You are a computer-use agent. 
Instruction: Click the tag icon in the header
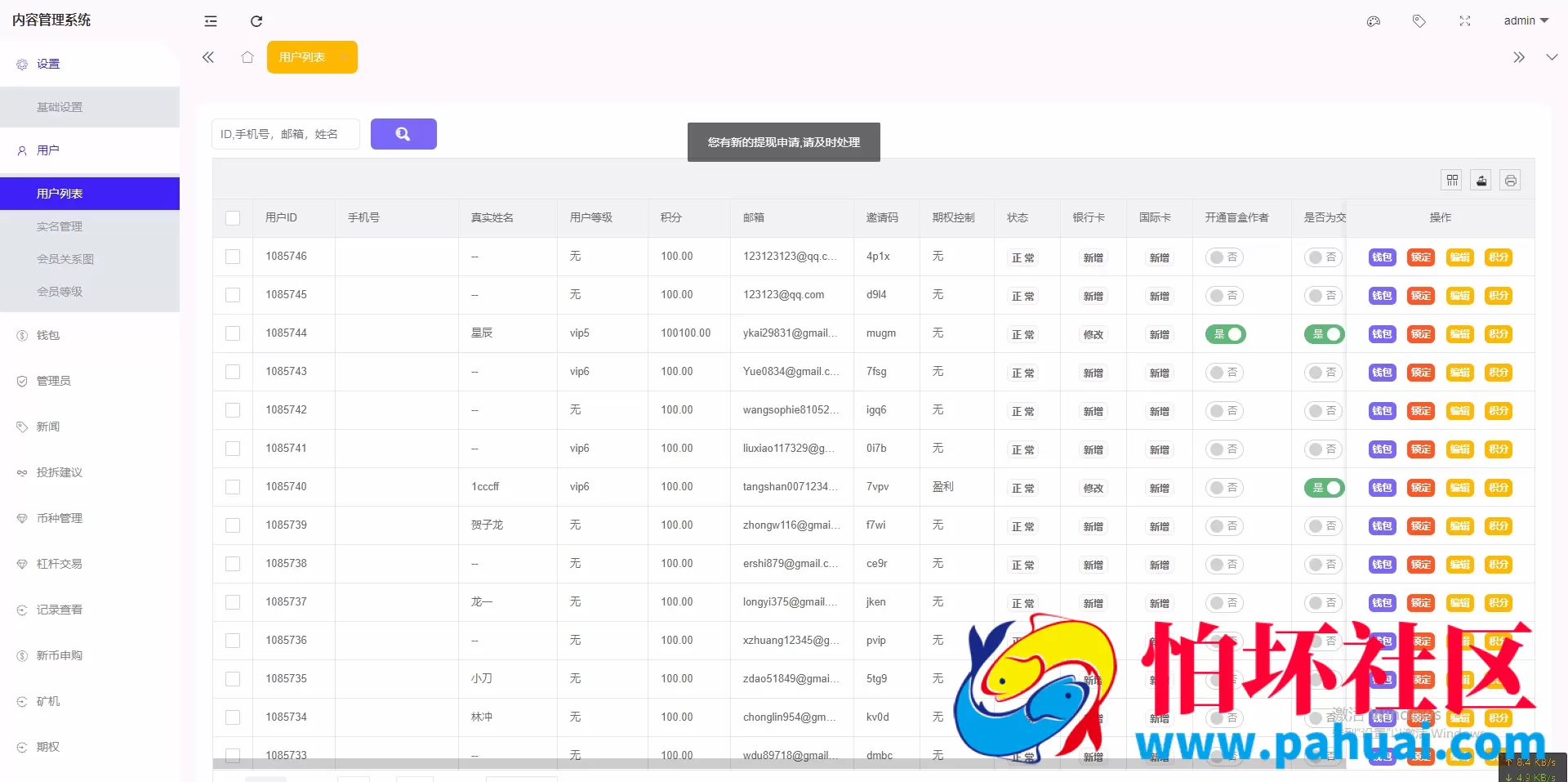coord(1419,21)
